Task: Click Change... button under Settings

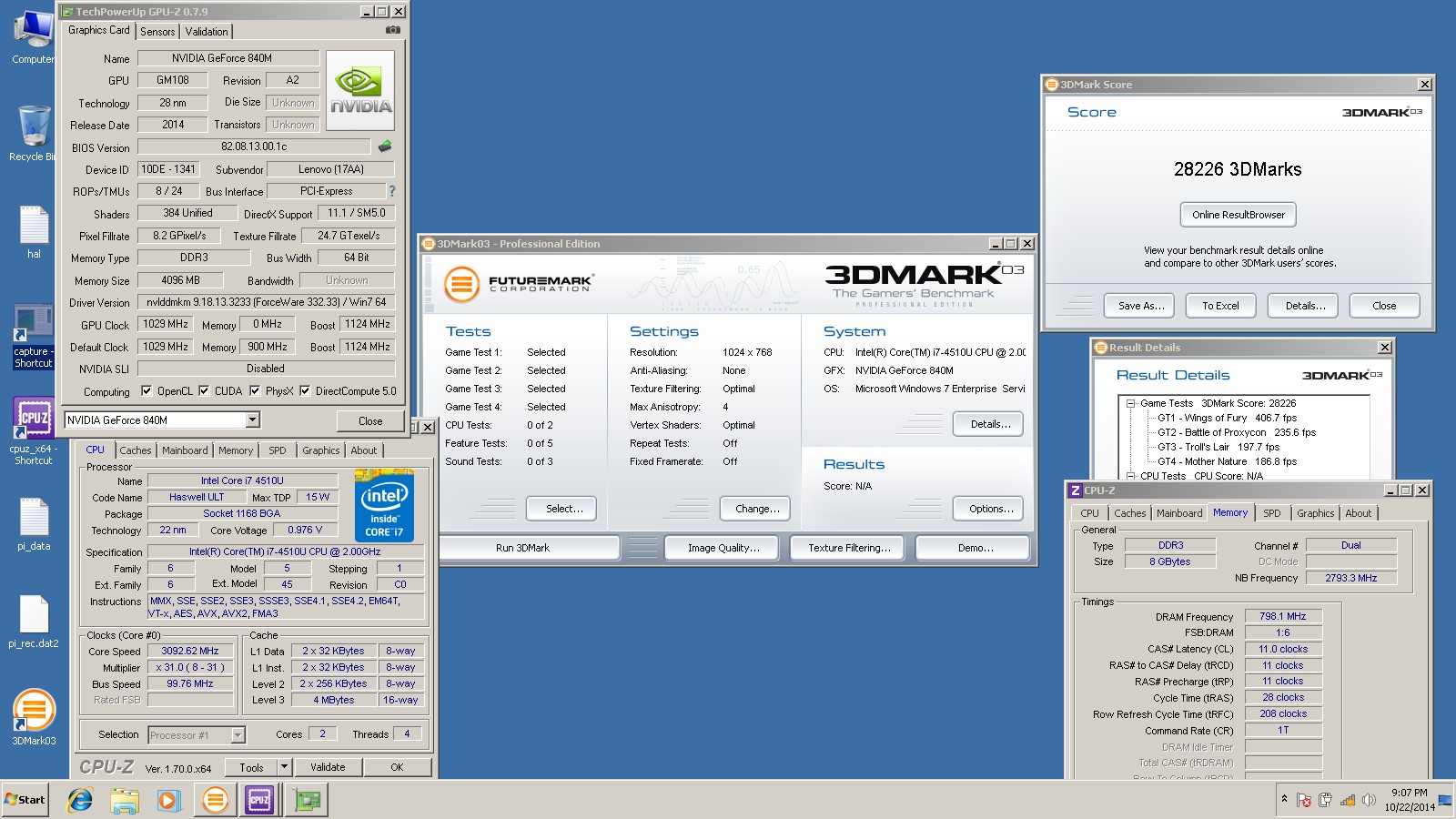Action: point(757,509)
